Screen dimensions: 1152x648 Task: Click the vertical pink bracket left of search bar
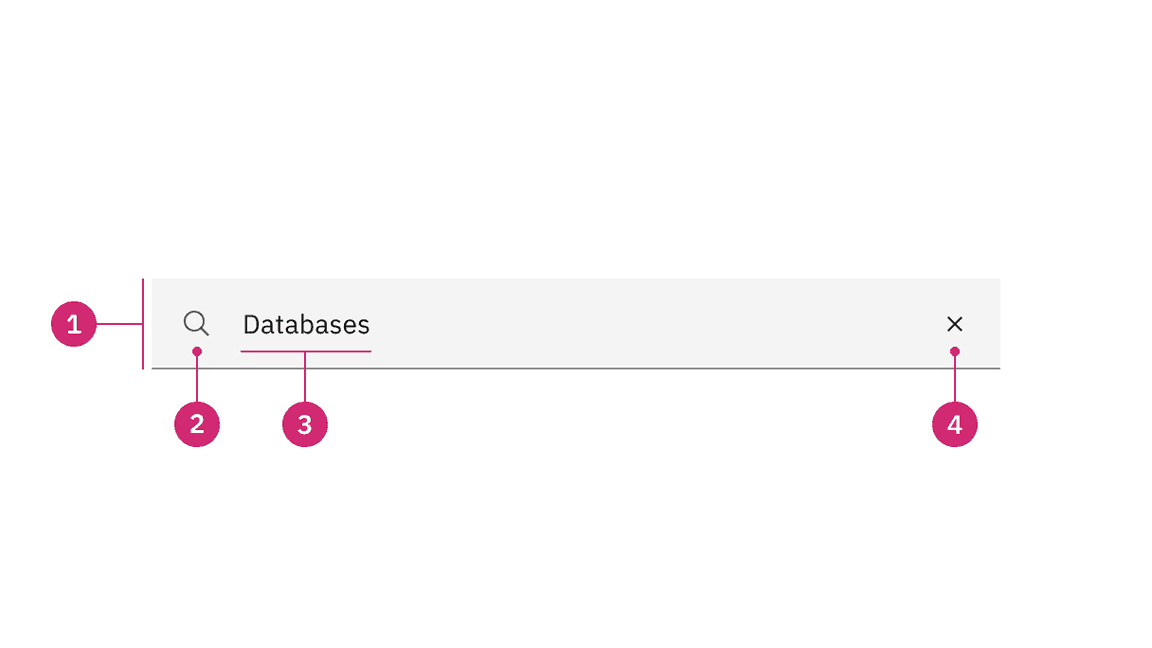pyautogui.click(x=143, y=300)
